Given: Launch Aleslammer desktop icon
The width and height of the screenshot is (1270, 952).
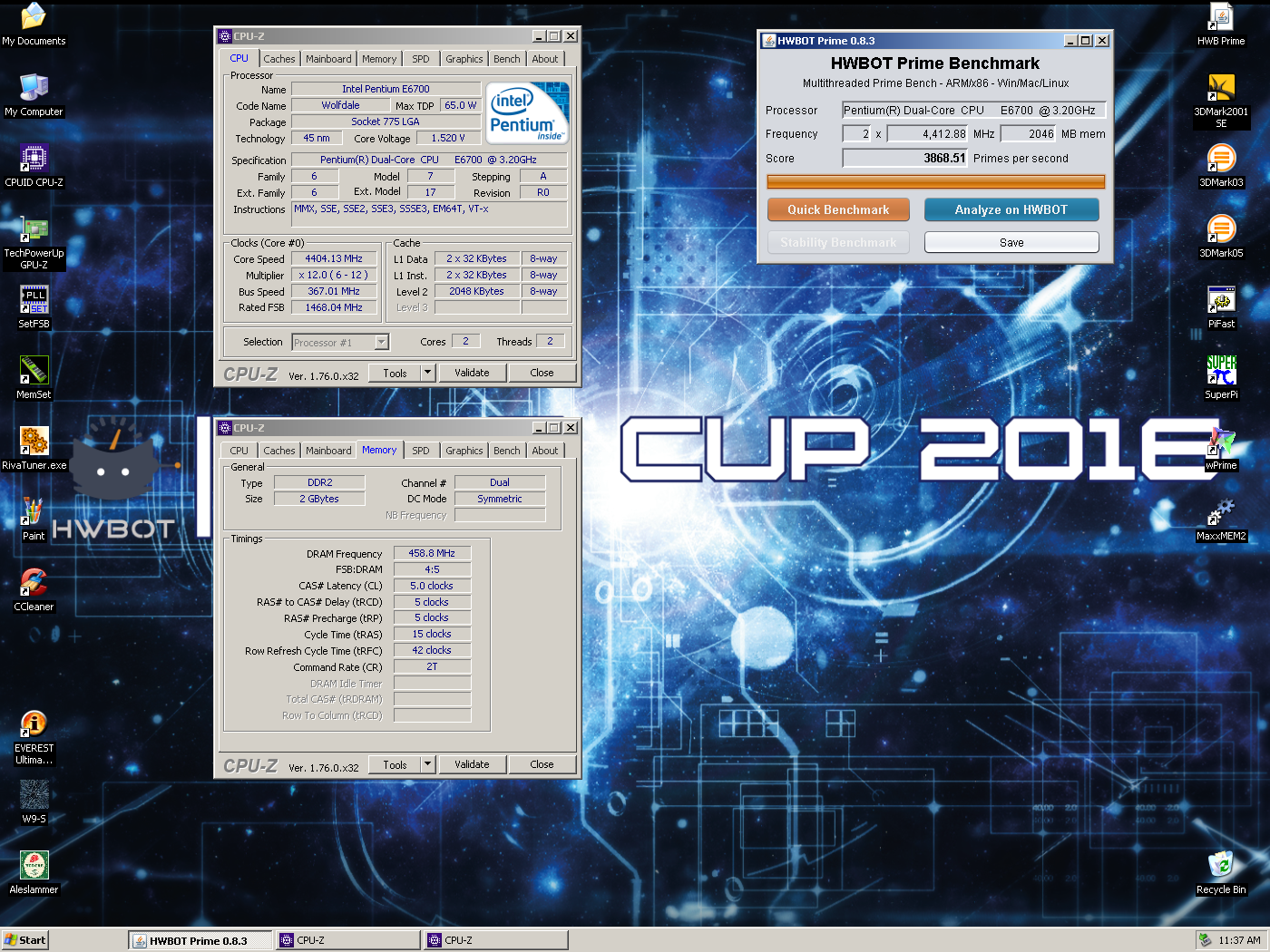Looking at the screenshot, I should coord(34,873).
